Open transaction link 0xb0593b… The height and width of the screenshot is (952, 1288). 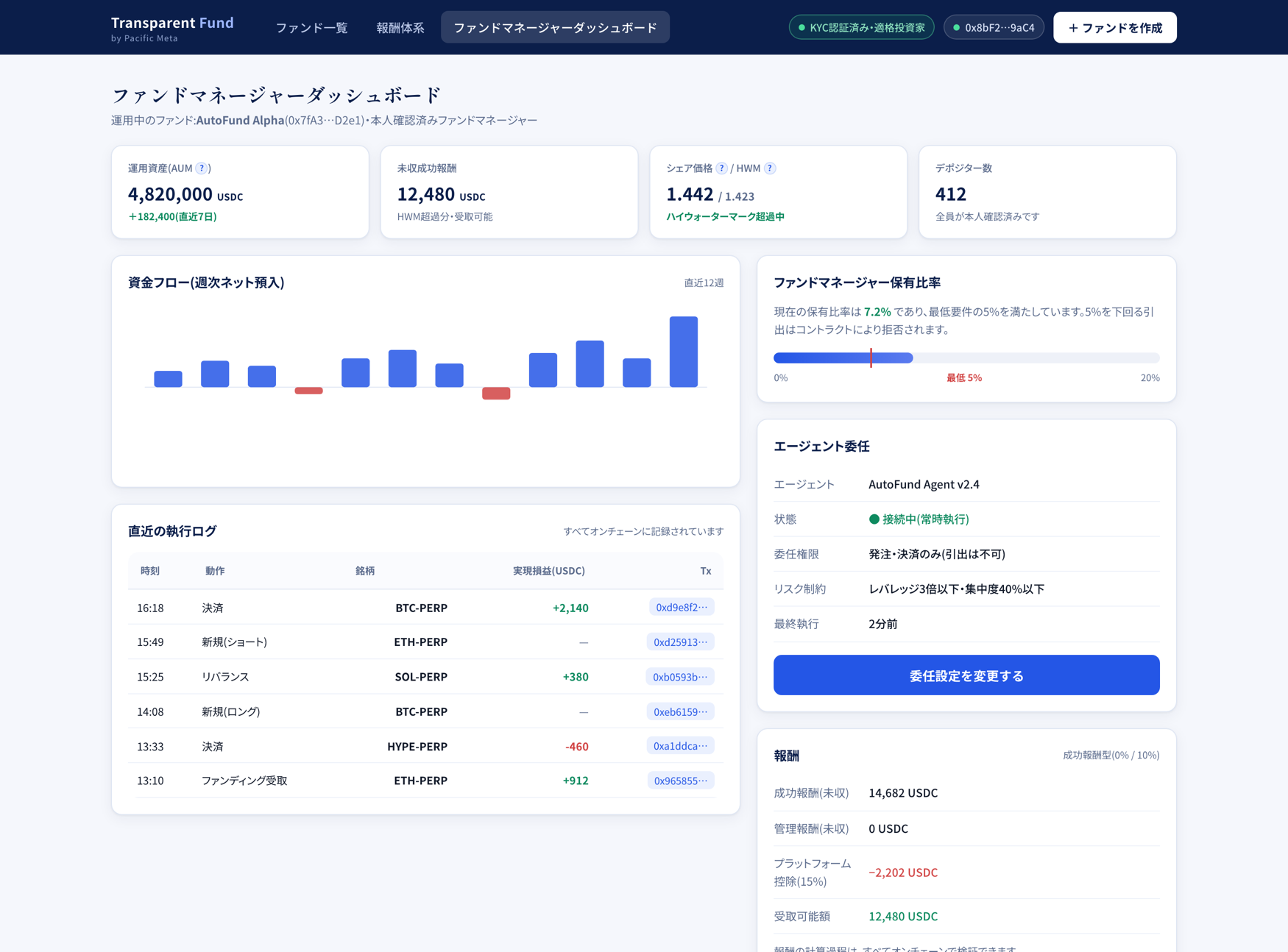[680, 677]
